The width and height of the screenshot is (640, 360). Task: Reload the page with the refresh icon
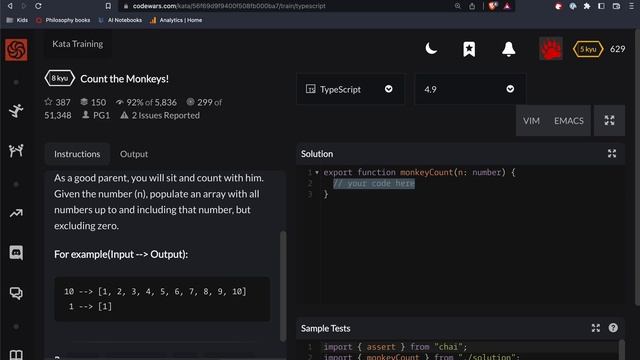[x=38, y=6]
